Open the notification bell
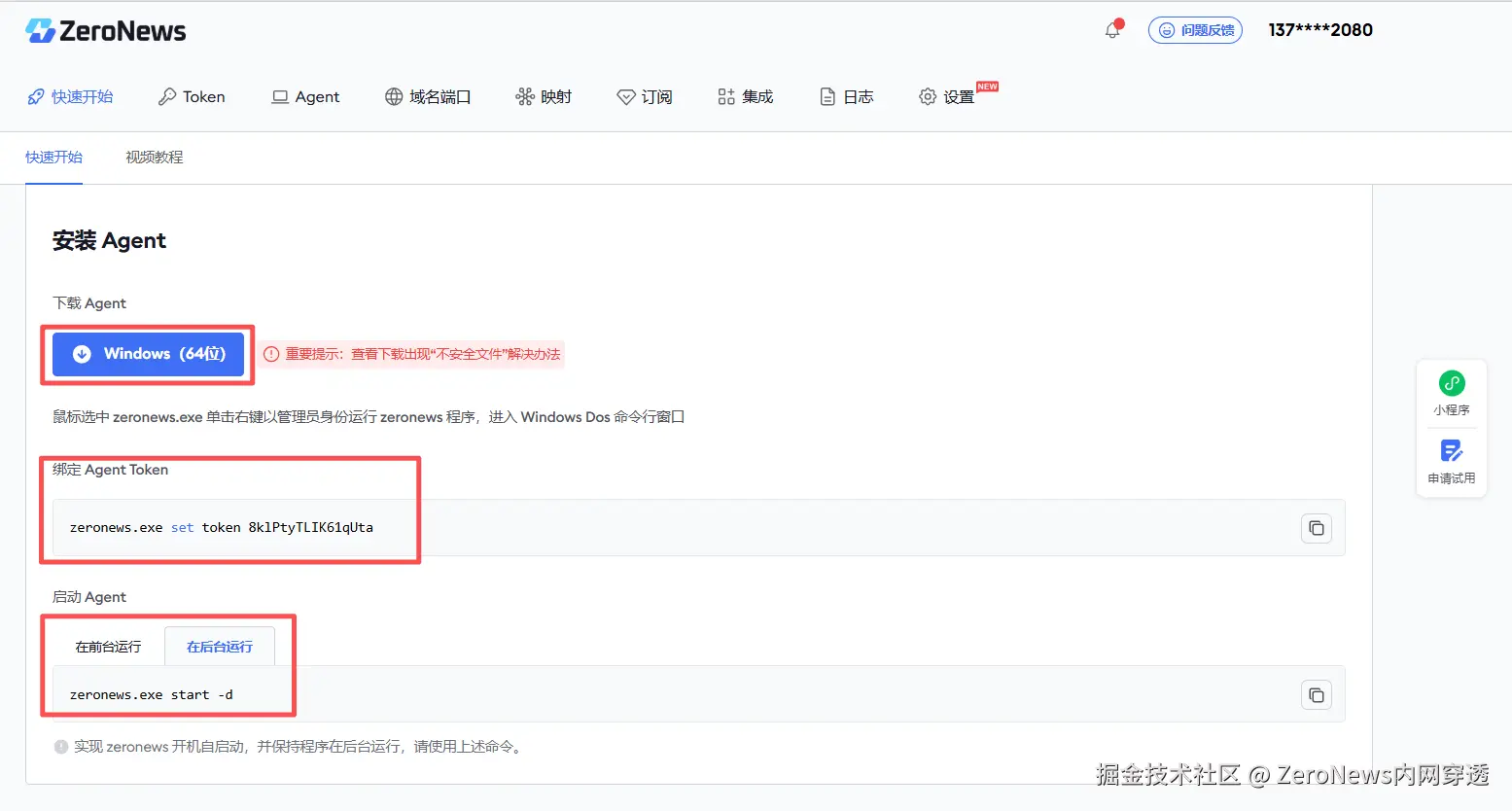 tap(1112, 30)
